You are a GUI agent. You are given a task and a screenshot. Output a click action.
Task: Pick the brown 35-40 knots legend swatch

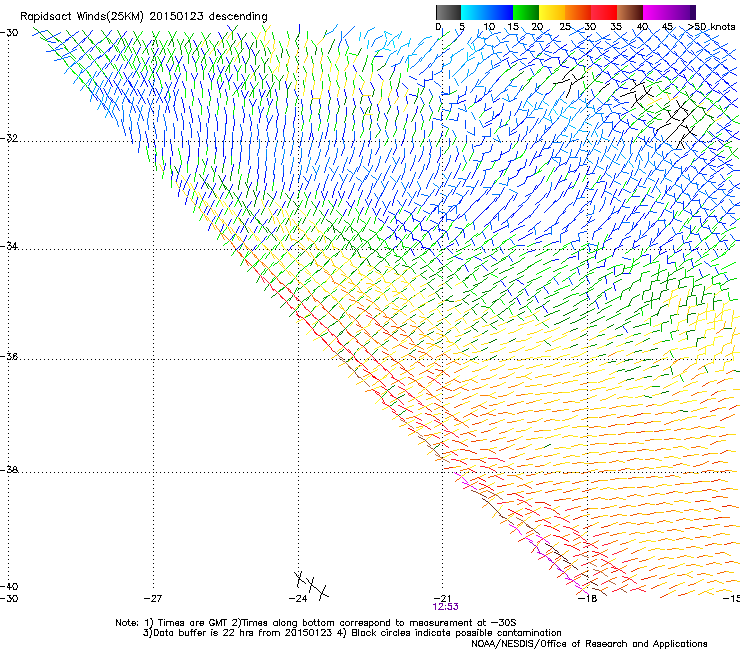630,12
